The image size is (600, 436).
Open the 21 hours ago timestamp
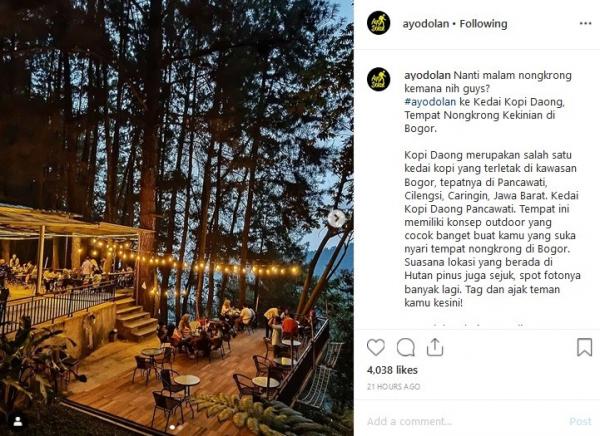pos(393,387)
